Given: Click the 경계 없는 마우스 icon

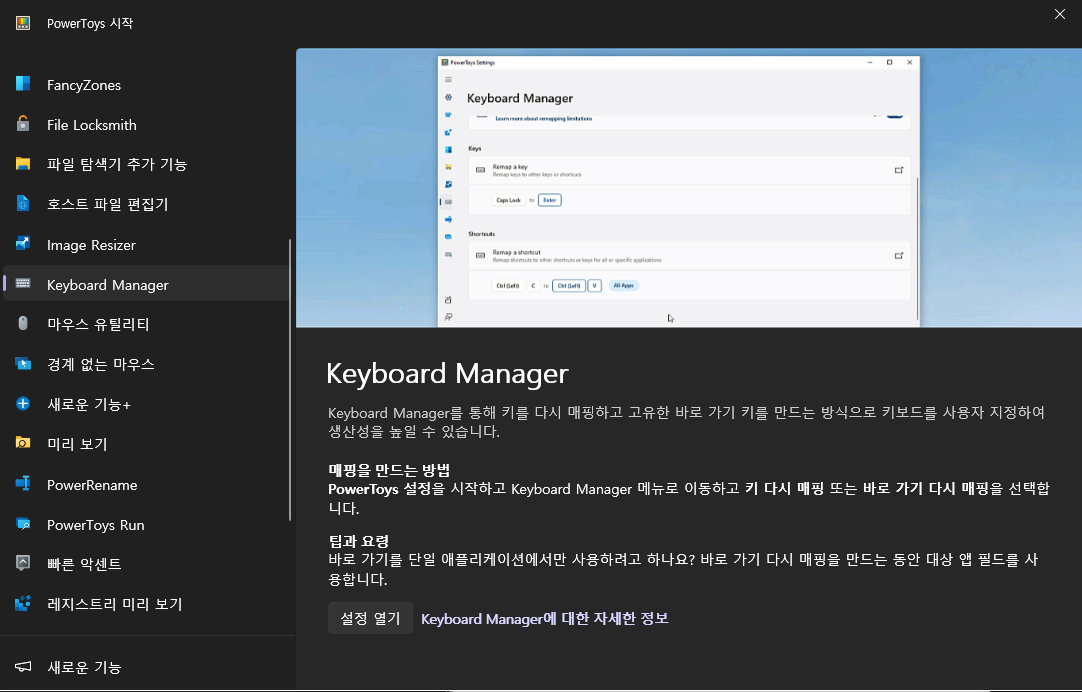Looking at the screenshot, I should tap(23, 364).
